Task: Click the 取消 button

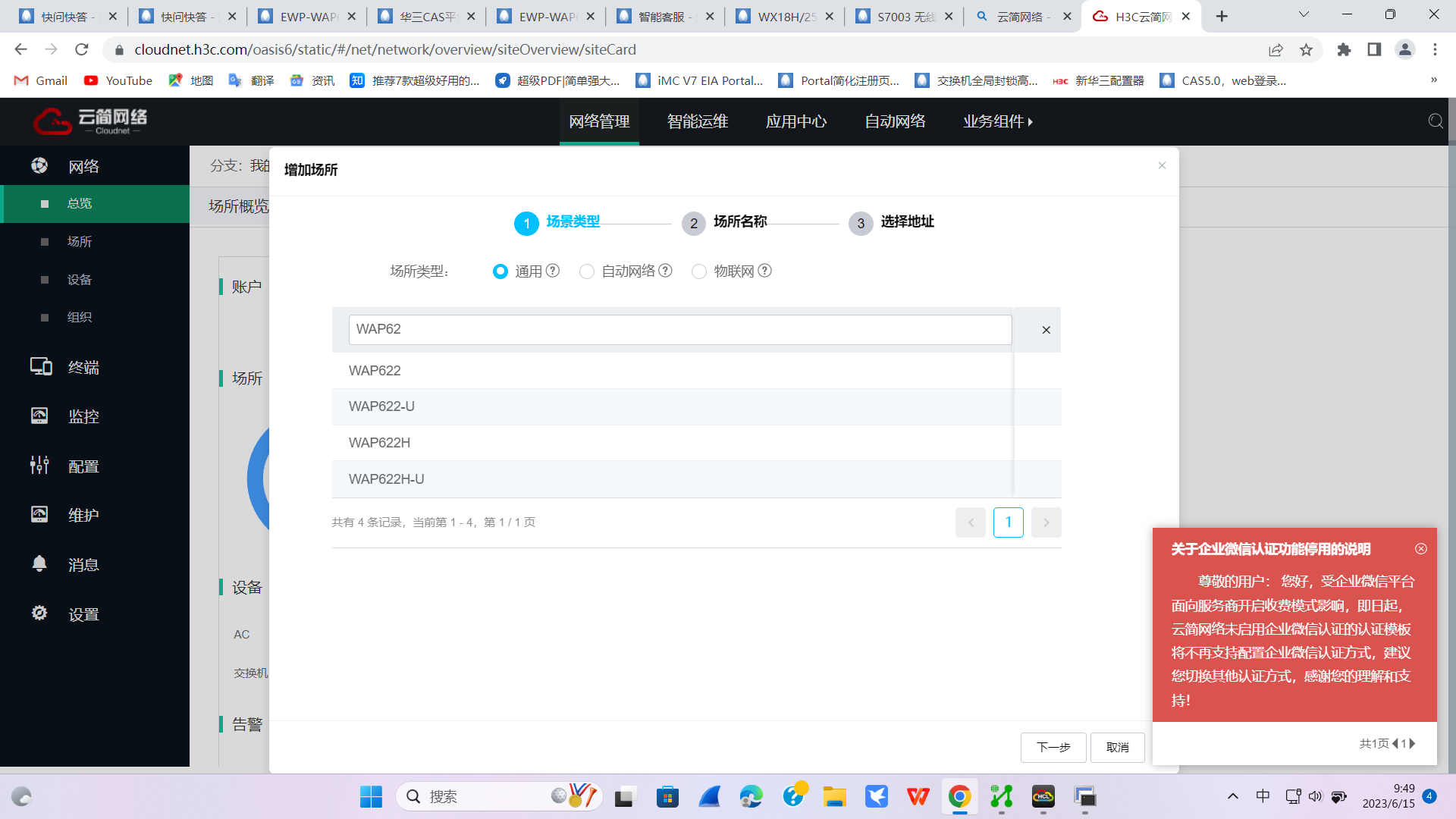Action: coord(1117,747)
